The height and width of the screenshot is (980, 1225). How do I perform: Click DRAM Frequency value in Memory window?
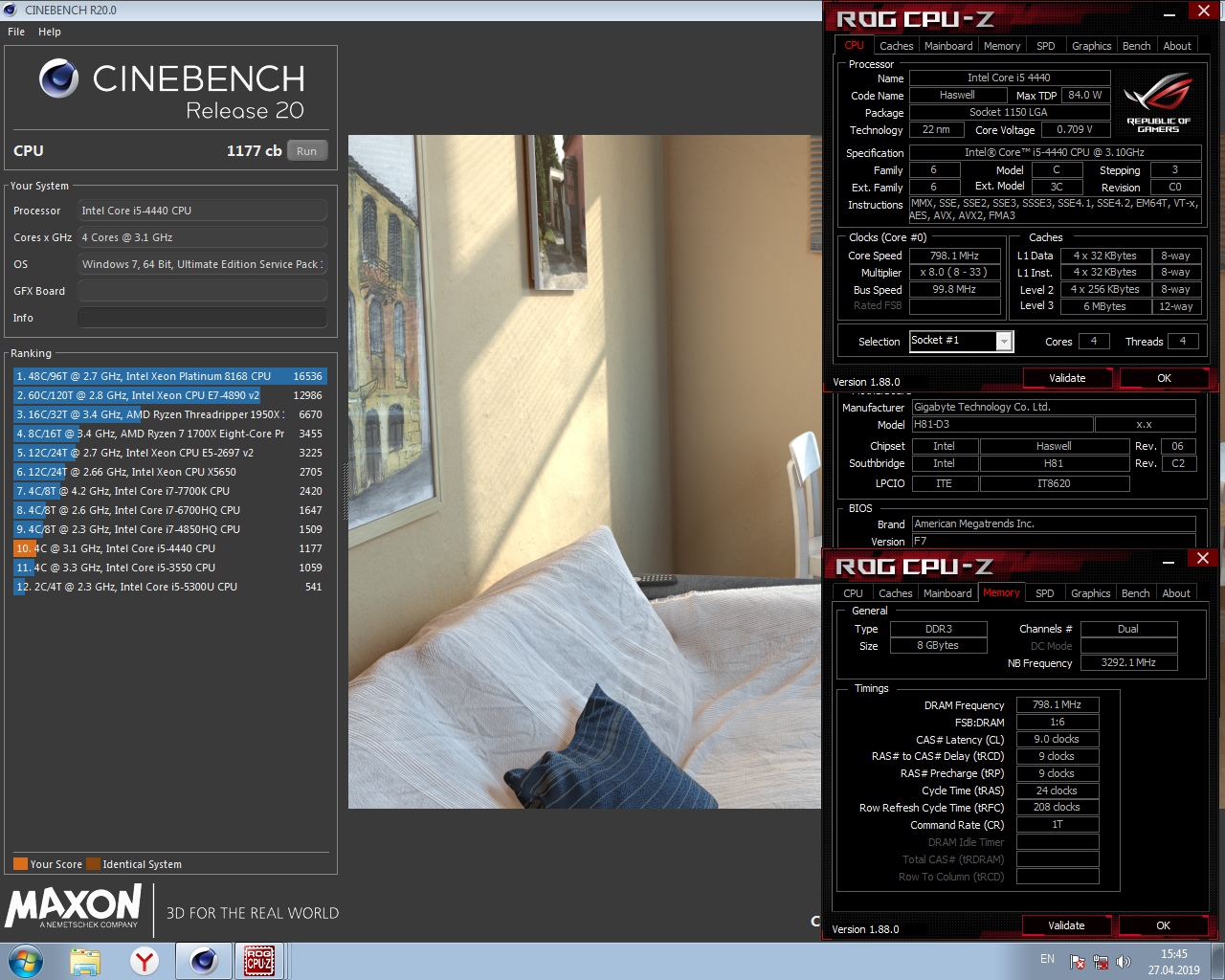click(x=1058, y=704)
